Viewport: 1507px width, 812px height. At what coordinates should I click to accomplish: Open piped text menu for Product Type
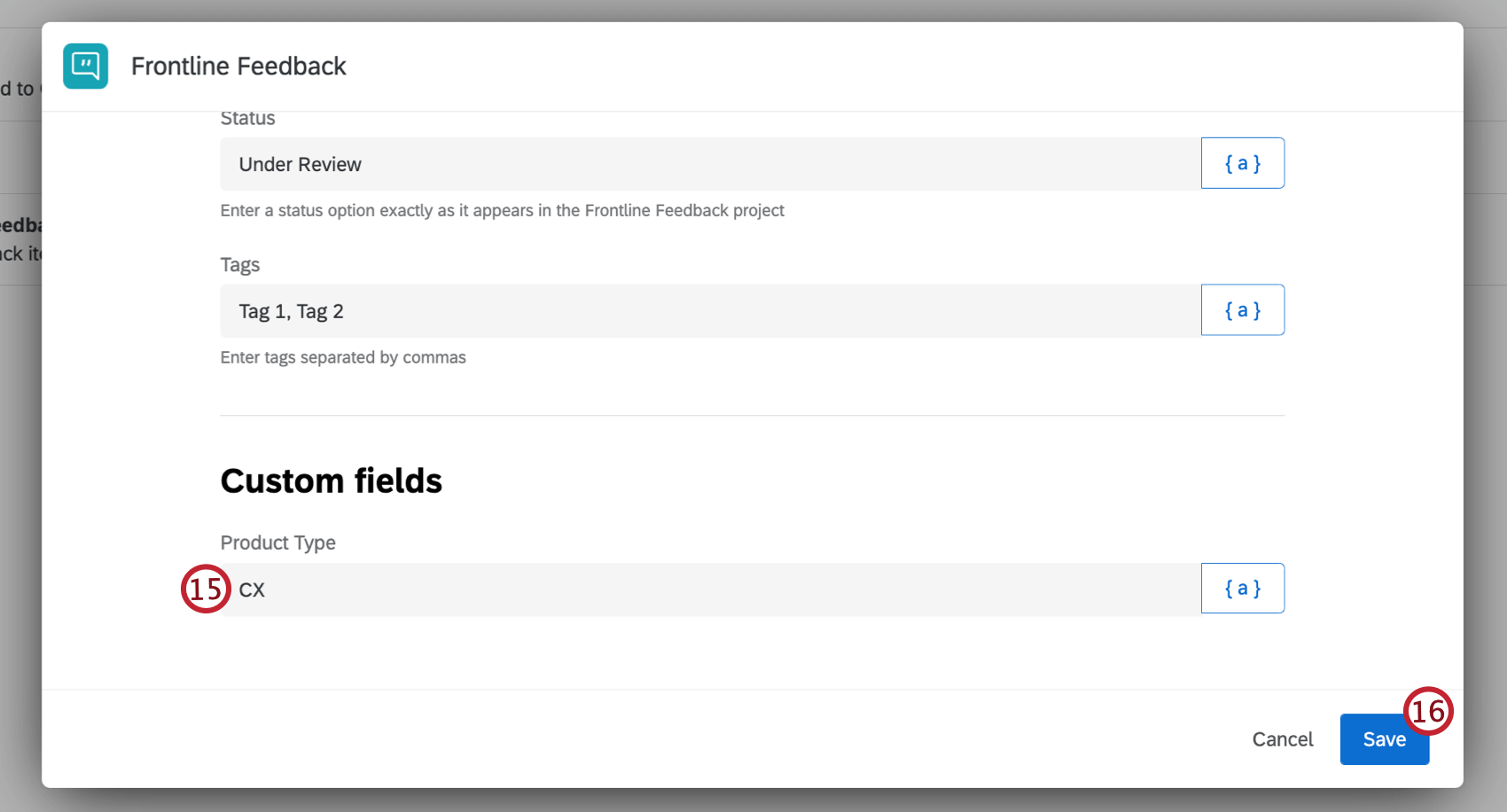(1242, 589)
